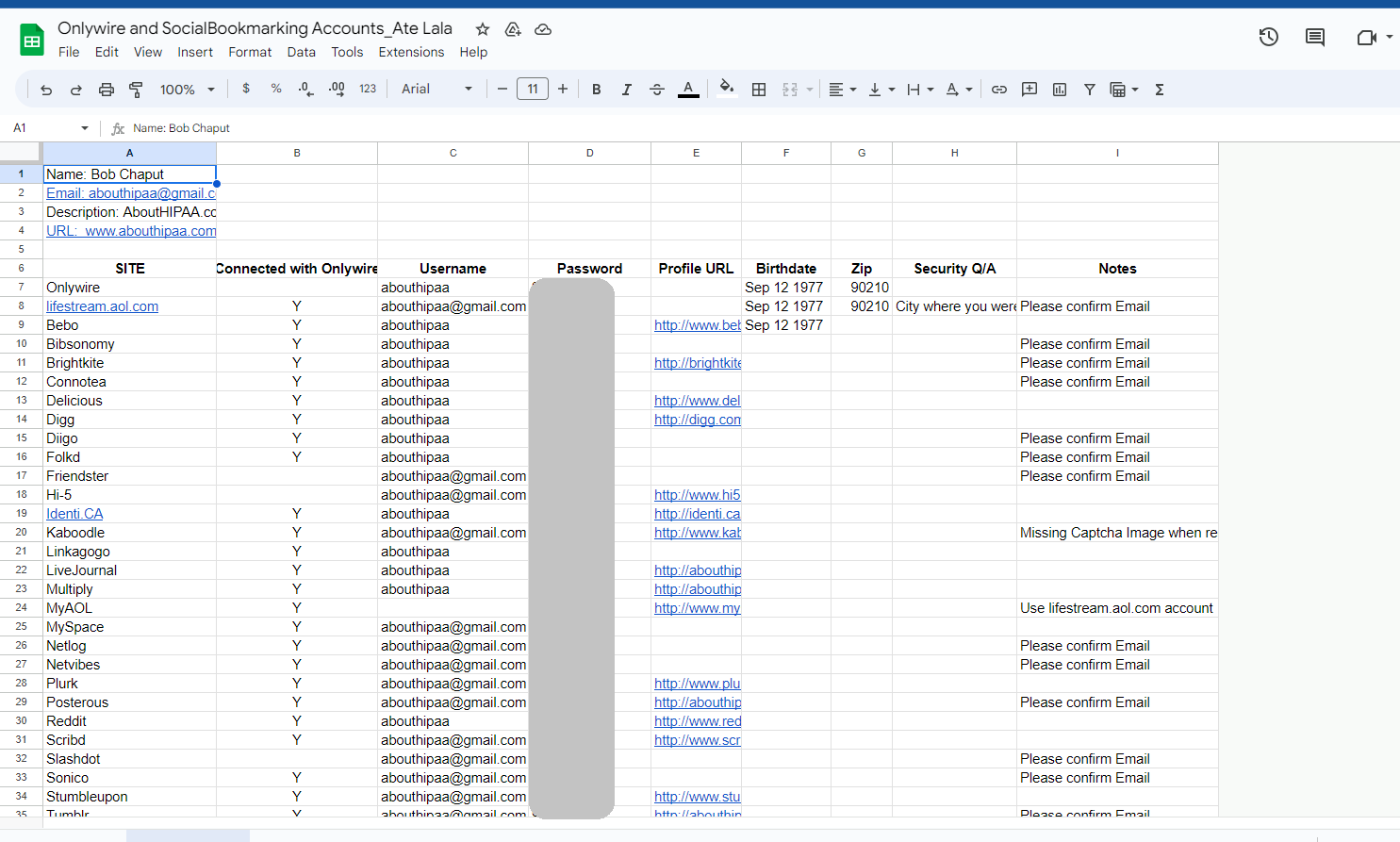Image resolution: width=1400 pixels, height=842 pixels.
Task: Star the document with star icon
Action: 483,29
